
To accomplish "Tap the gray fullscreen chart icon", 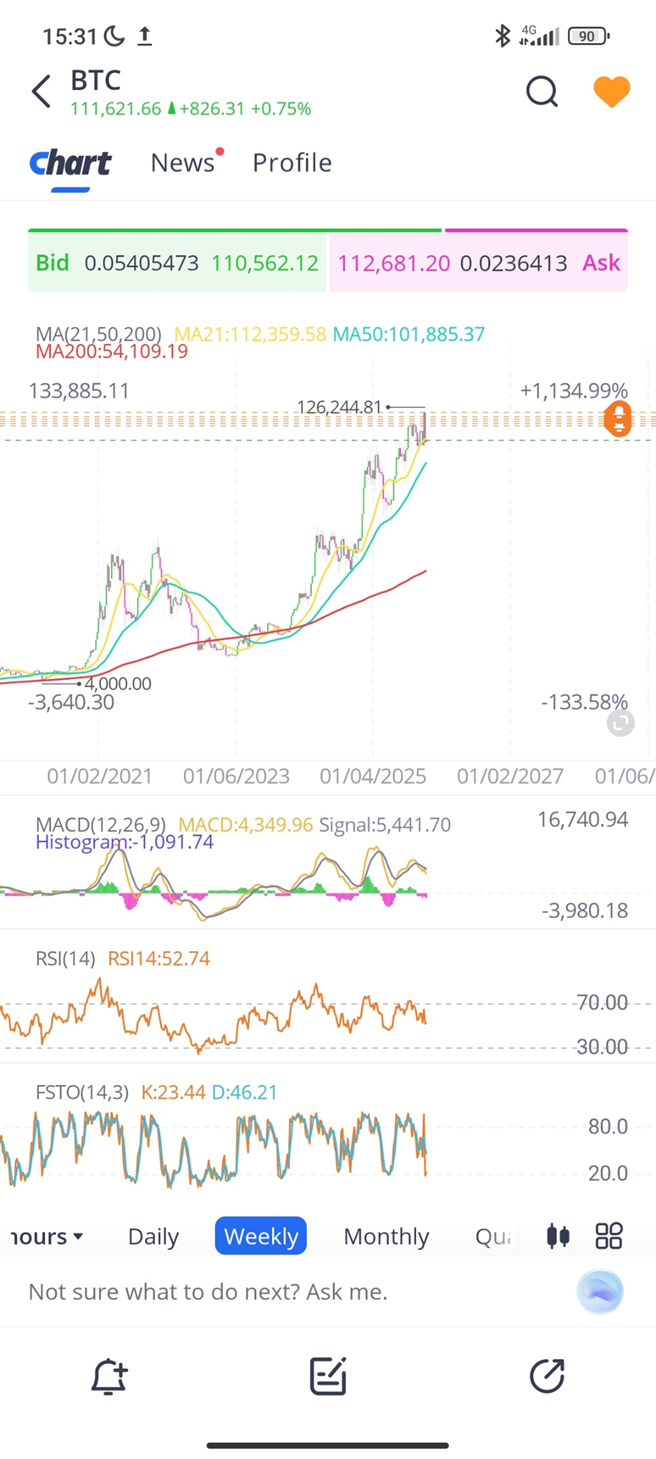I will pos(620,723).
